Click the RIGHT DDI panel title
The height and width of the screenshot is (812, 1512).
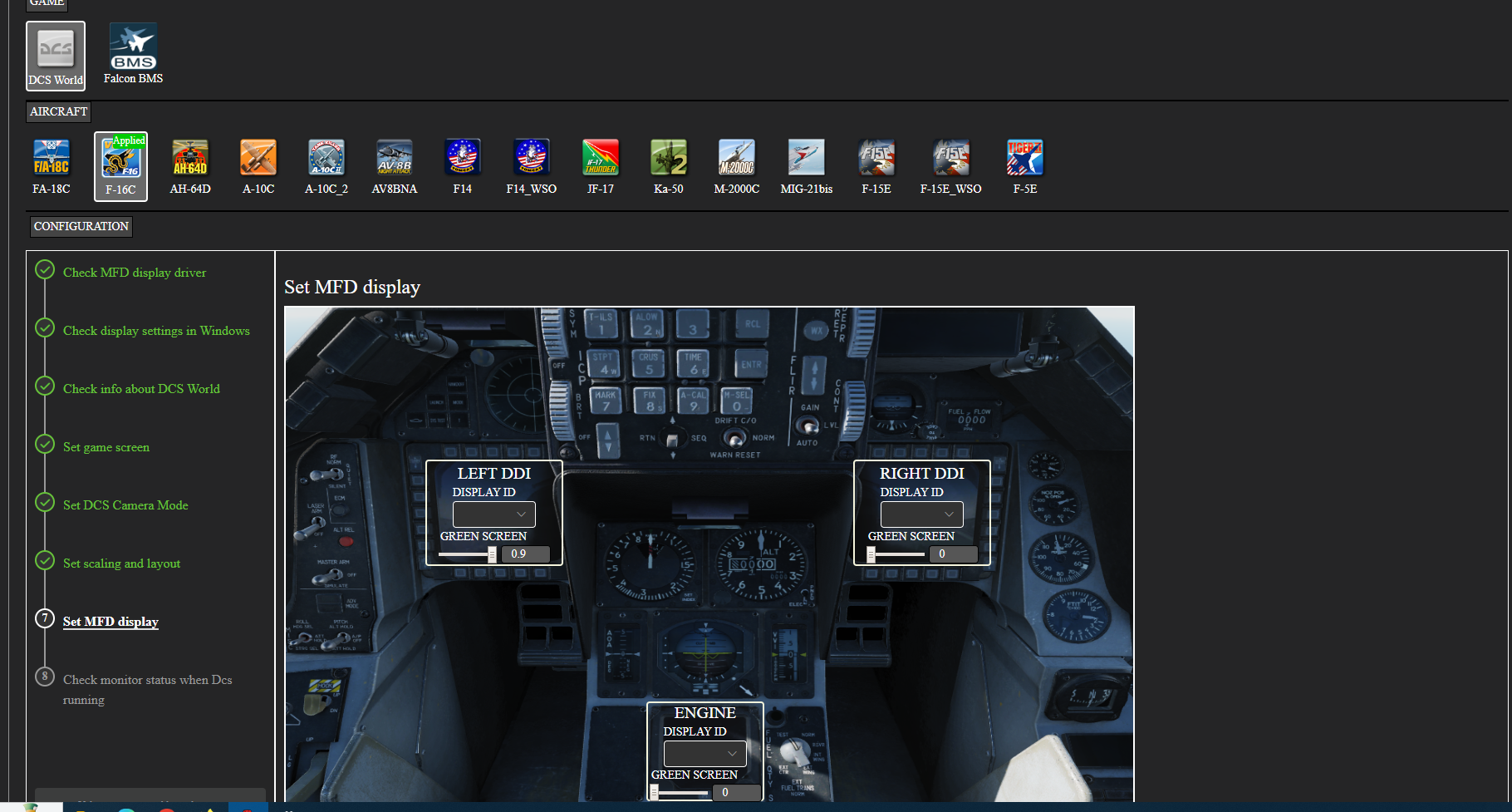click(x=922, y=474)
